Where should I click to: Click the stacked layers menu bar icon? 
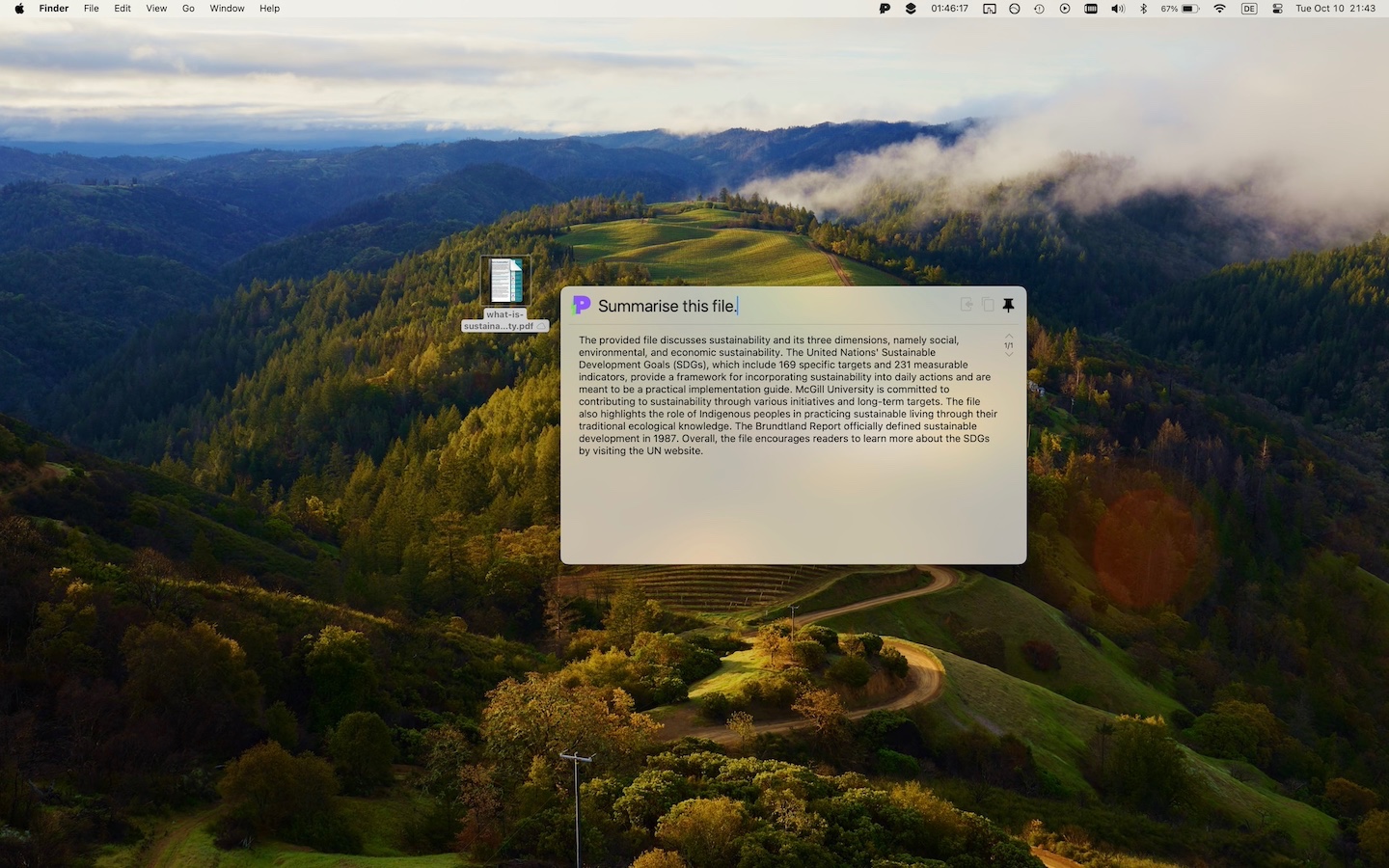pyautogui.click(x=911, y=9)
